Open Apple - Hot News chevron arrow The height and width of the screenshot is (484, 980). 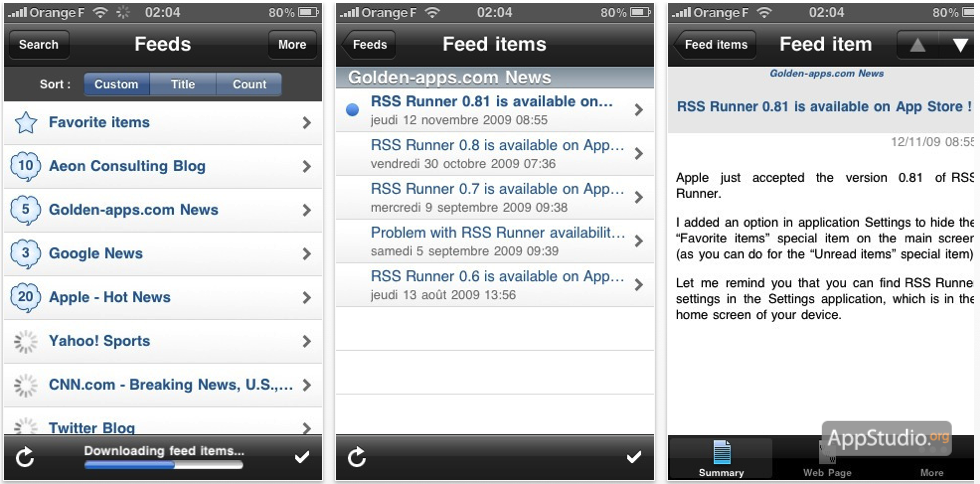tap(307, 298)
